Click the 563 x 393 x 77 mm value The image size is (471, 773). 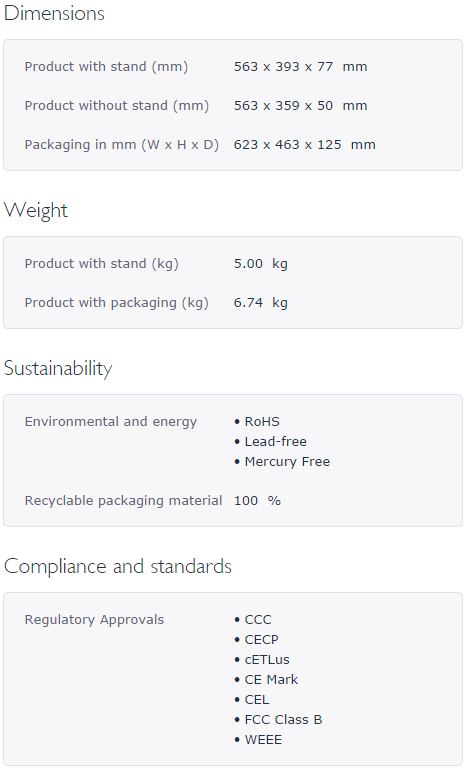pos(300,67)
